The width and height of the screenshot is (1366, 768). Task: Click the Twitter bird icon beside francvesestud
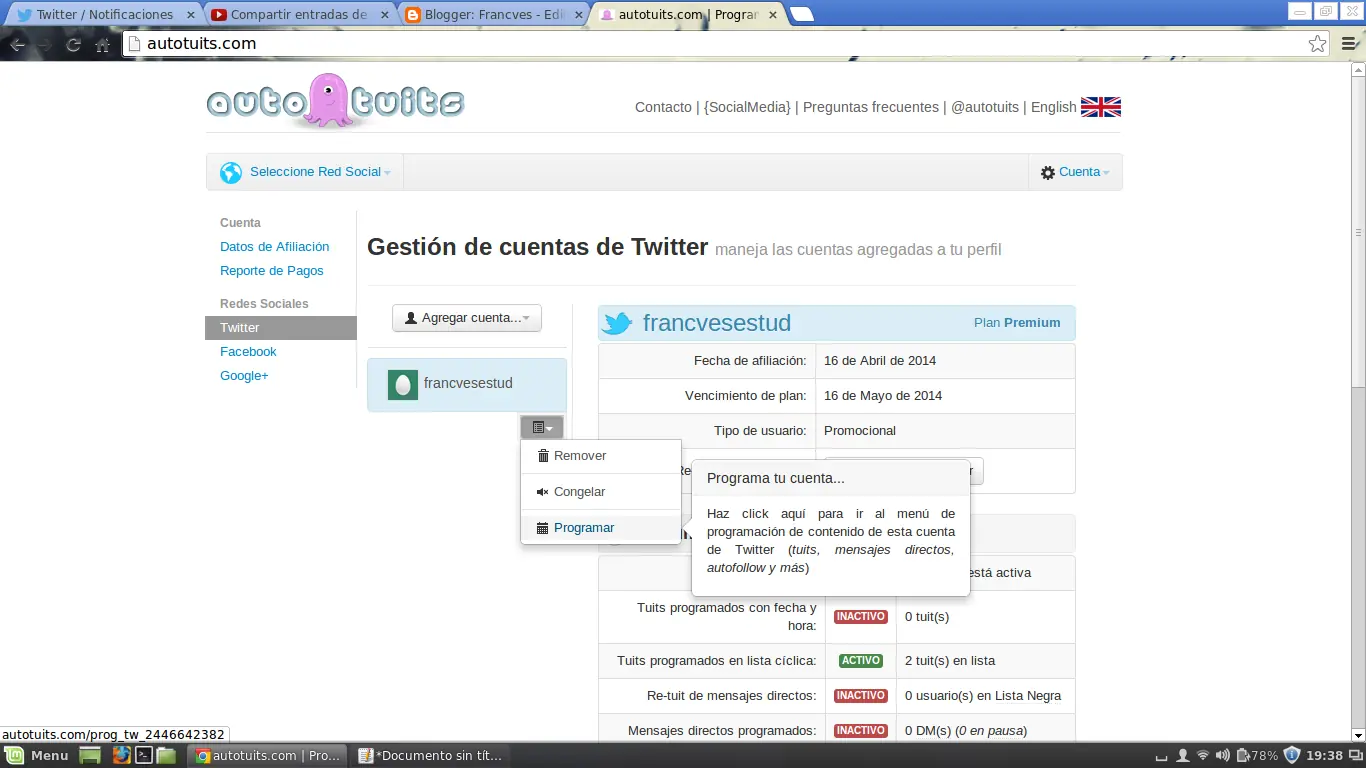[617, 323]
